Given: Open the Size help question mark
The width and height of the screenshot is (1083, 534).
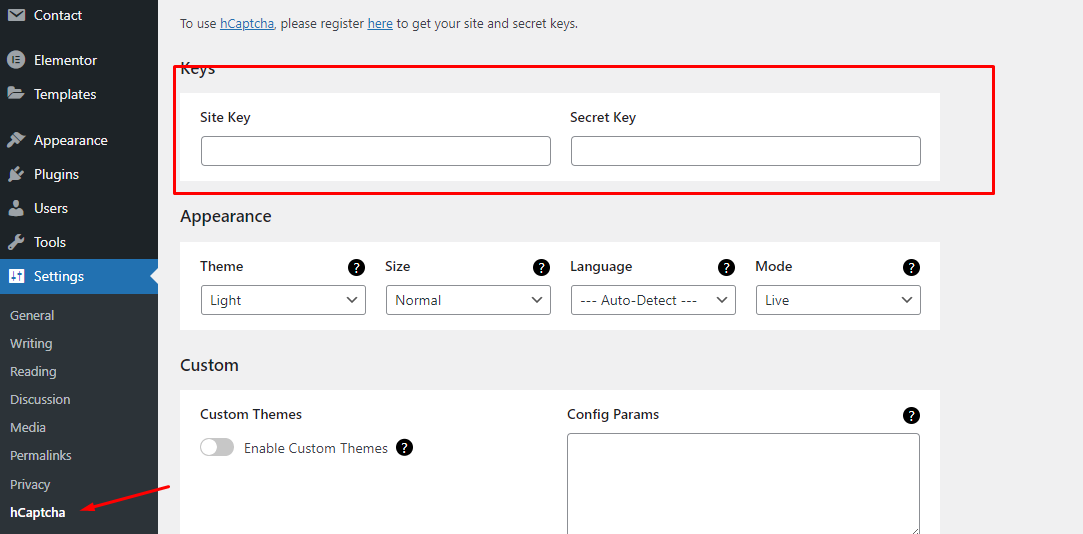Looking at the screenshot, I should [542, 267].
